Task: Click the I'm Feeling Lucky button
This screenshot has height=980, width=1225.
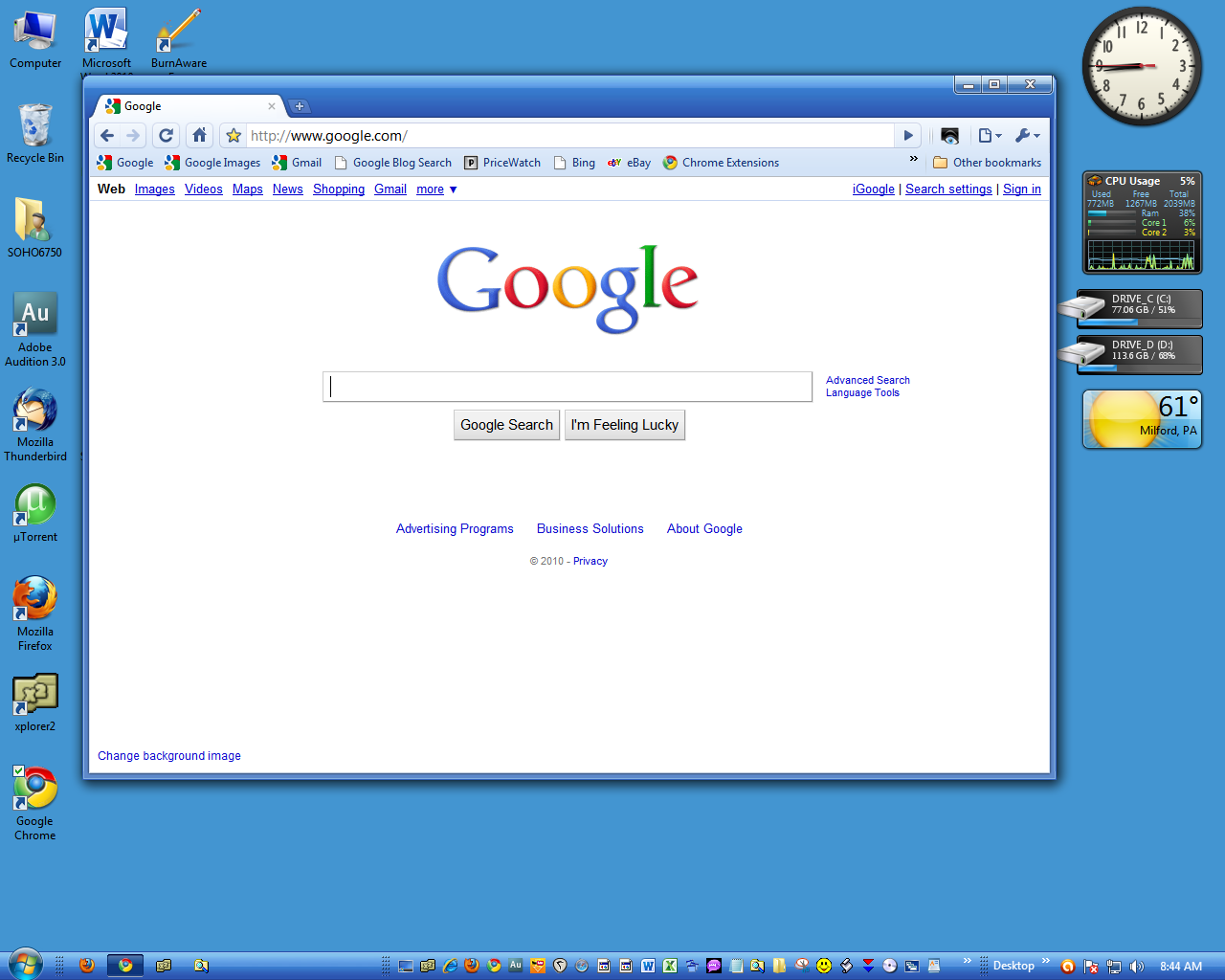Action: [625, 425]
